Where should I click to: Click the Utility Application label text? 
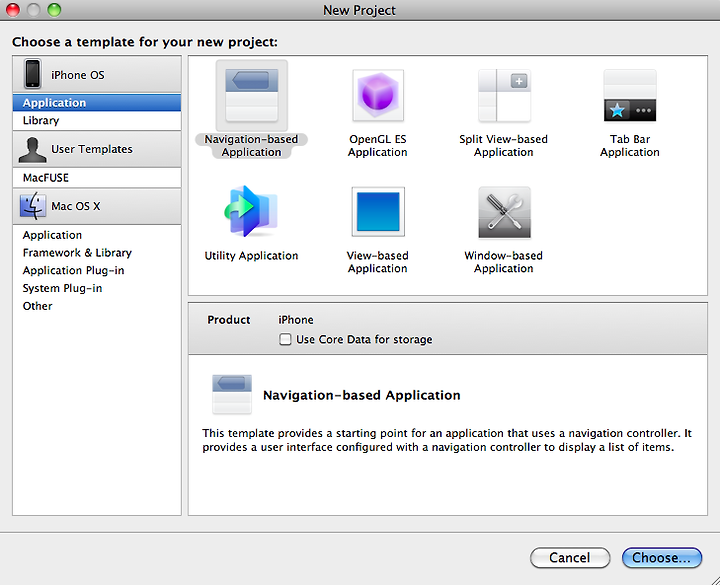tap(251, 256)
